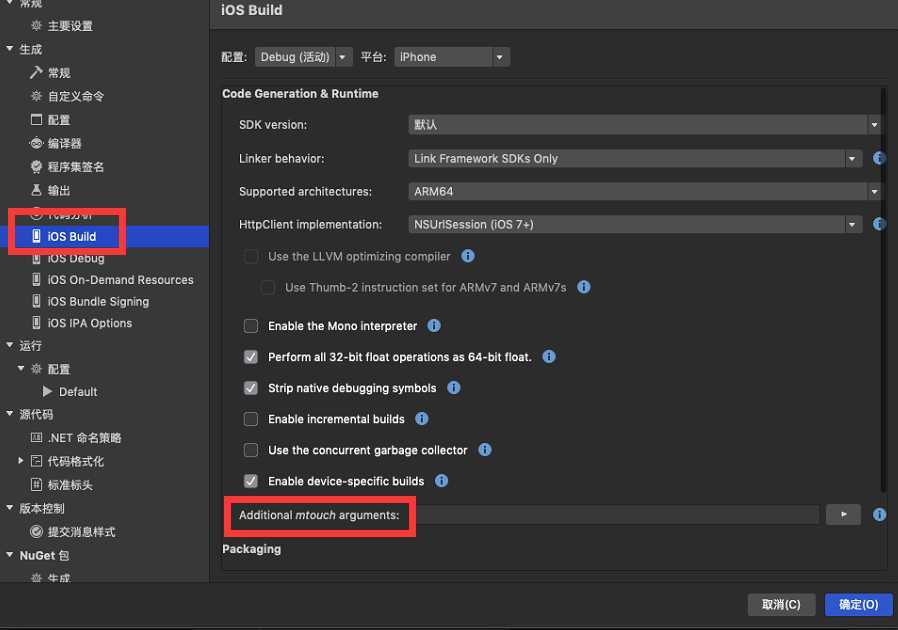This screenshot has height=630, width=898.
Task: Show info for Thumb-2 instruction set
Action: (584, 287)
